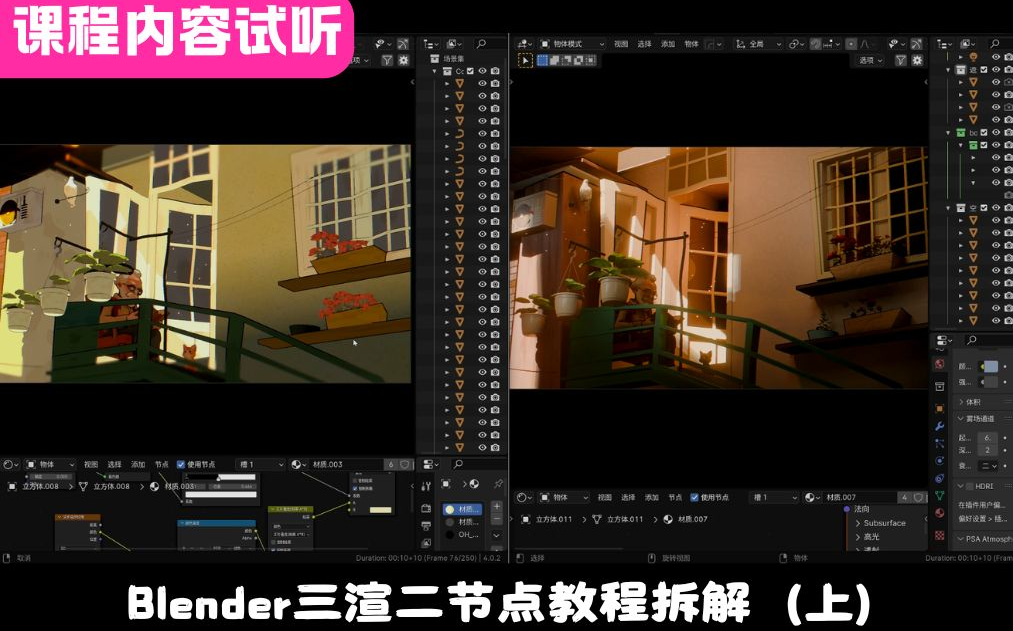The image size is (1013, 631).
Task: Open 选项 dropdown in right viewport
Action: [870, 60]
